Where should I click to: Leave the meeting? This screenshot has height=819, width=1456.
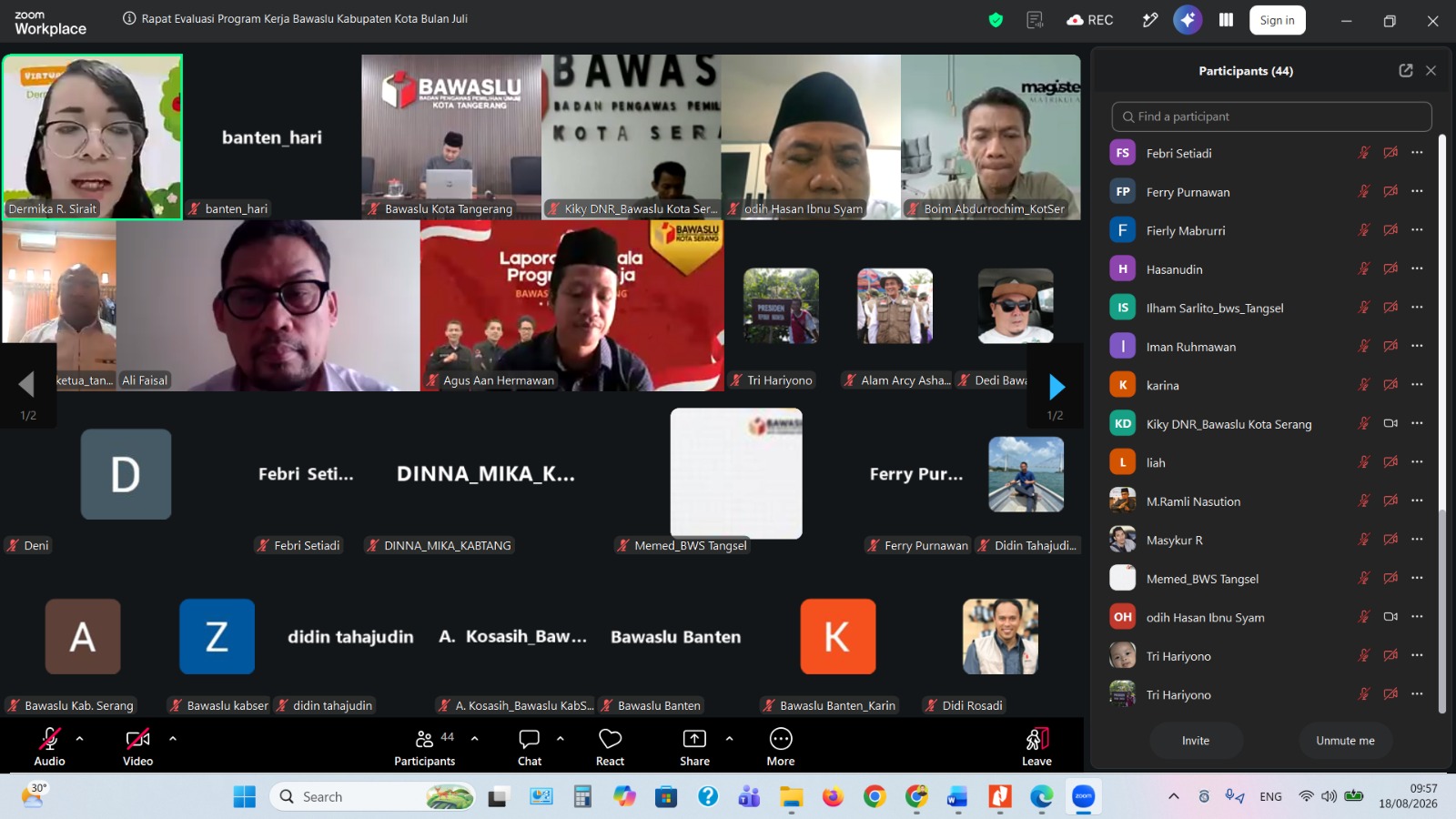1036,747
